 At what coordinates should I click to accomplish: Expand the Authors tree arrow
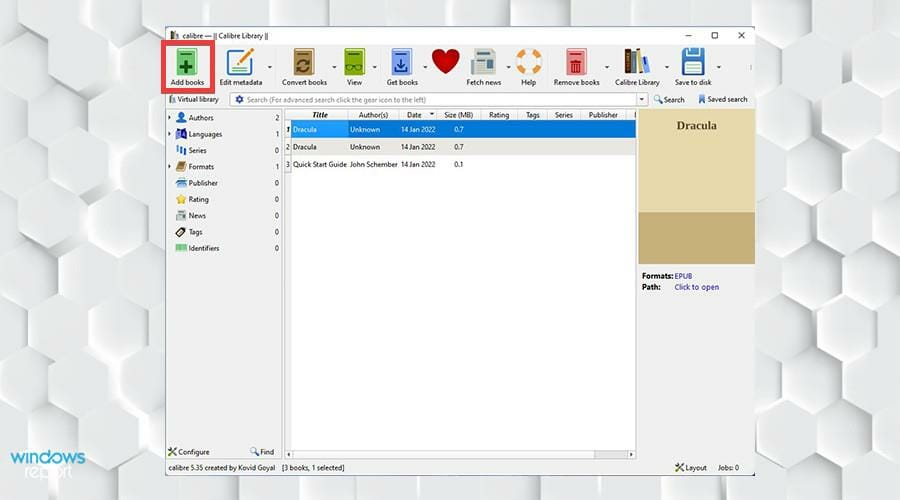click(170, 118)
